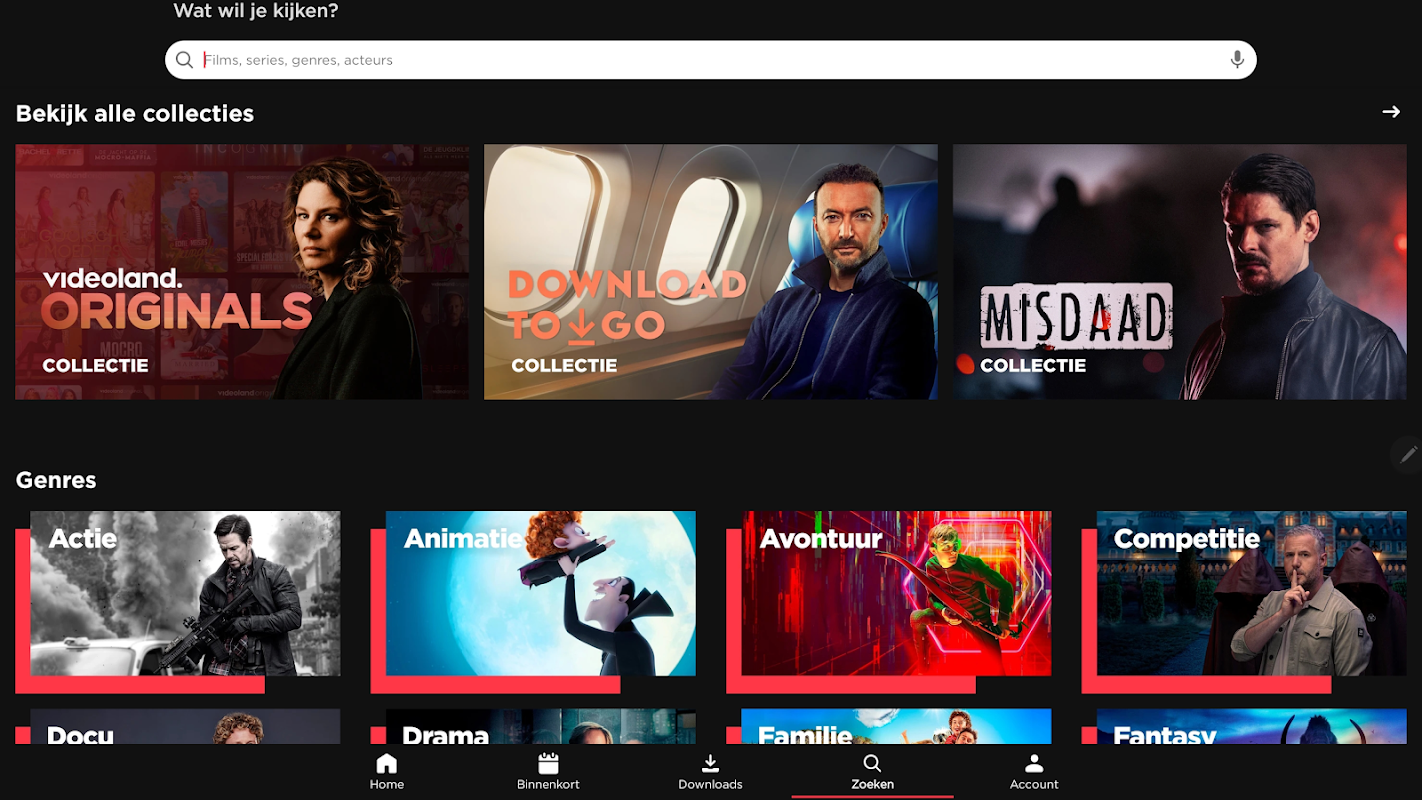
Task: Click the Bekijk alle collecties heading
Action: click(135, 114)
